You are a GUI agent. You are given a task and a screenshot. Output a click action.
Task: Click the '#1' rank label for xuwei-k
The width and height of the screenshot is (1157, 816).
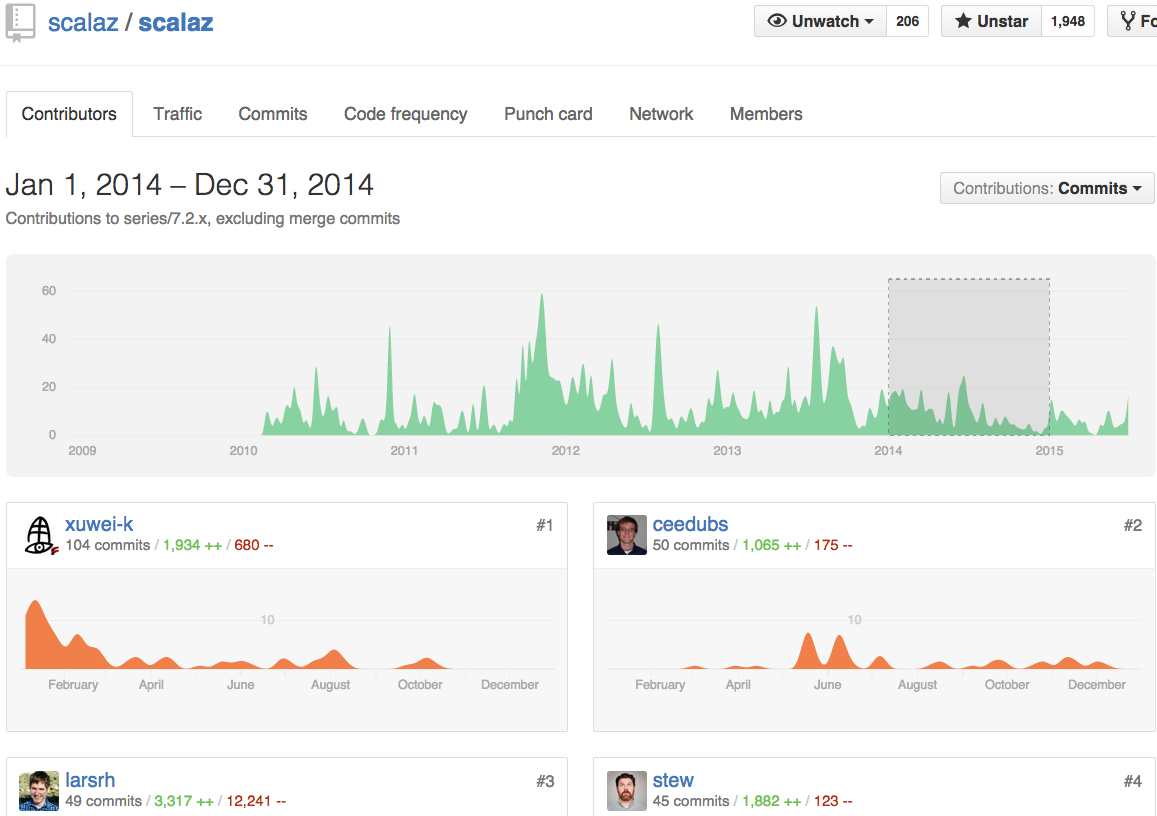[545, 525]
